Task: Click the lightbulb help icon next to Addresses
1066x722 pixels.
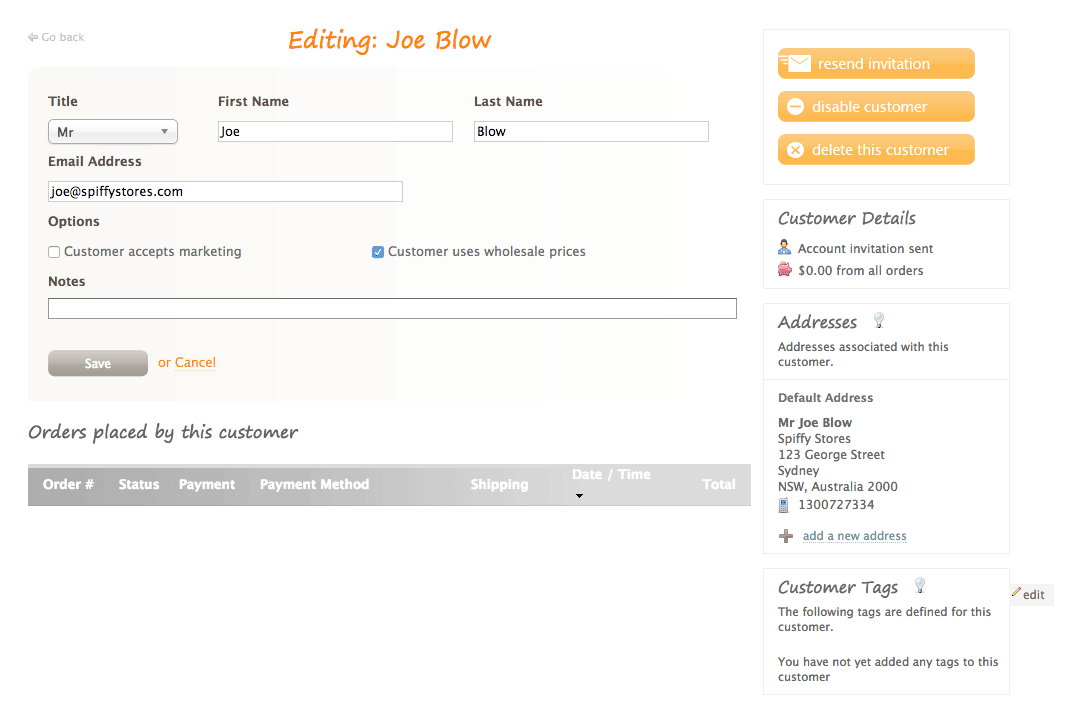Action: pos(879,320)
